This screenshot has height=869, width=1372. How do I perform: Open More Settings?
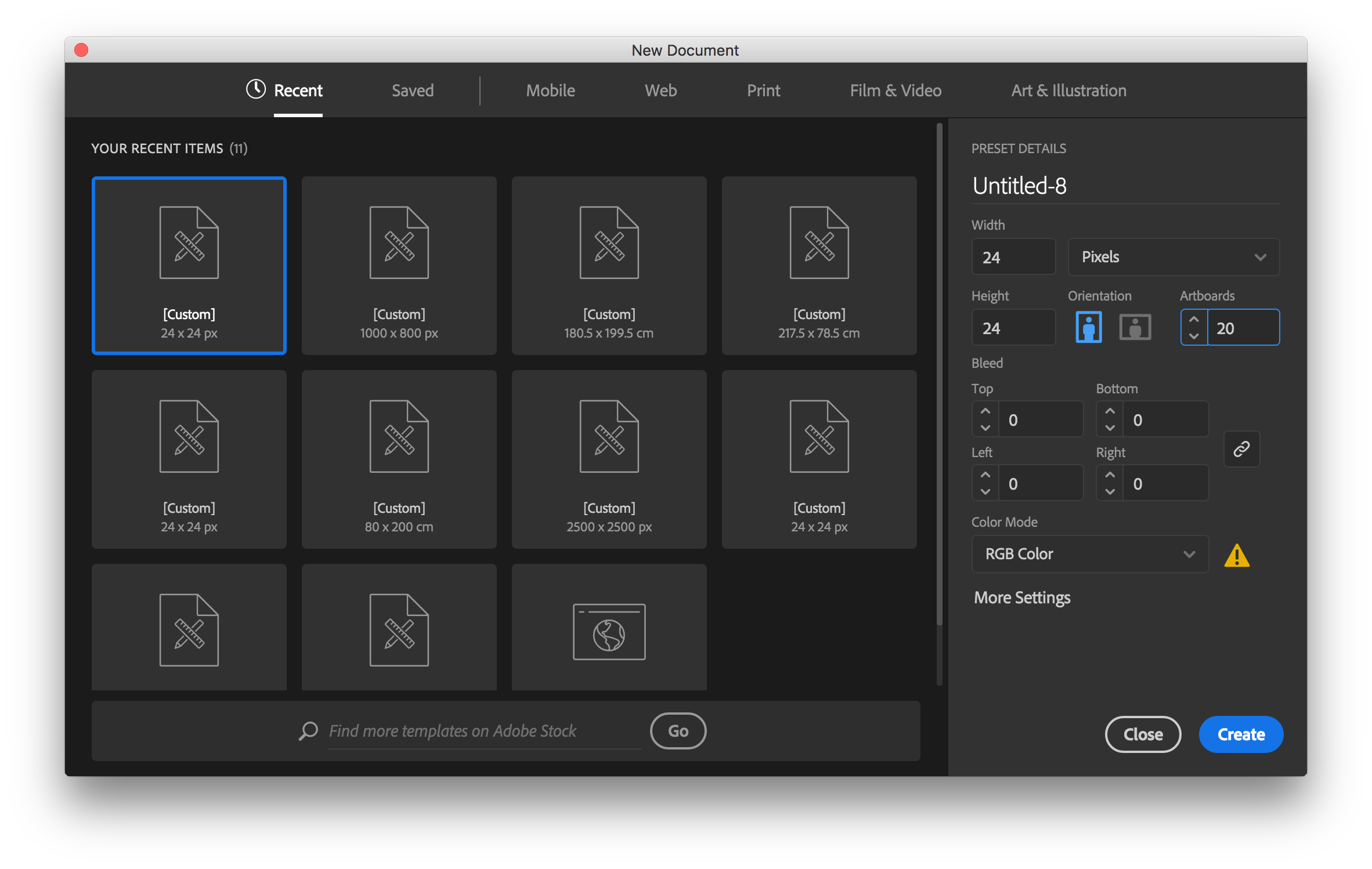coord(1022,598)
